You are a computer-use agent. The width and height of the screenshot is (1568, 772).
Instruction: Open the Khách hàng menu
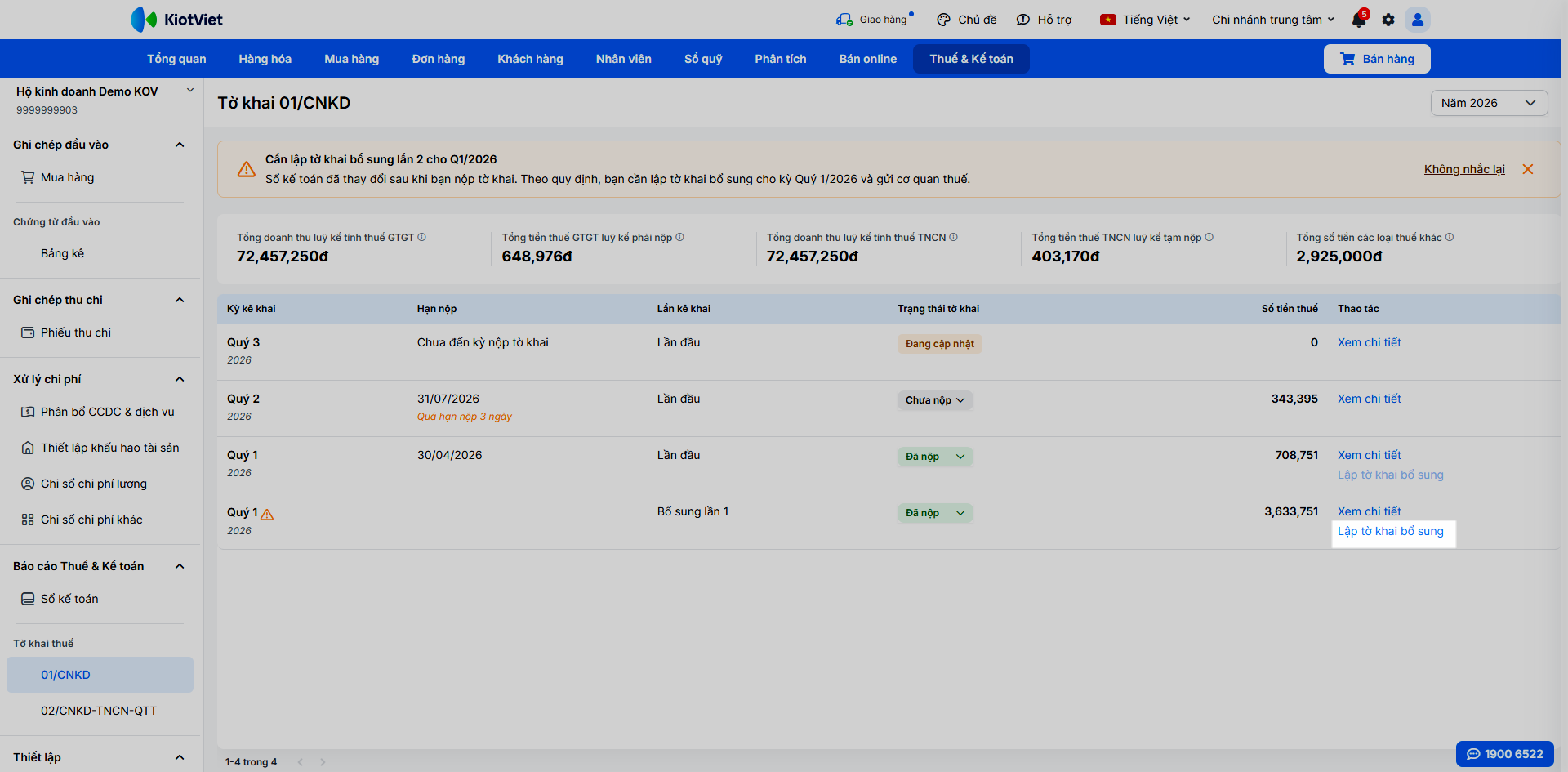(531, 59)
